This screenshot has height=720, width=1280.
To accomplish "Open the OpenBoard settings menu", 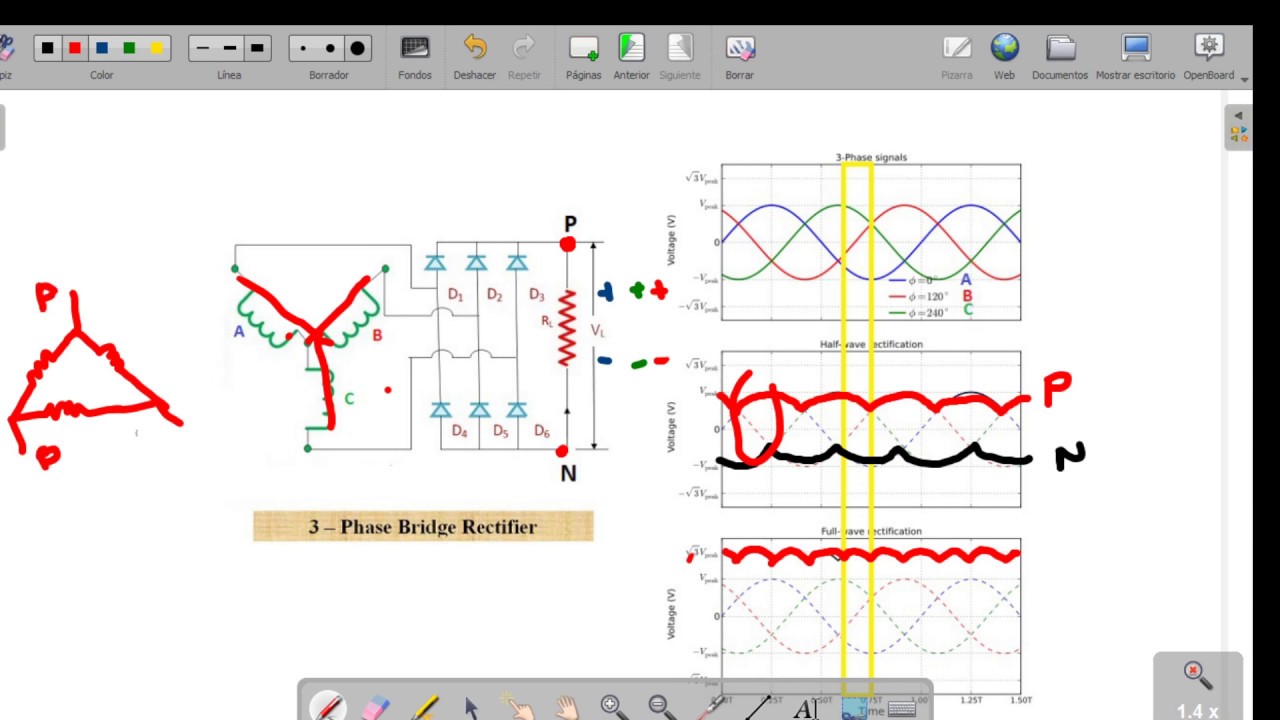I will [1209, 57].
